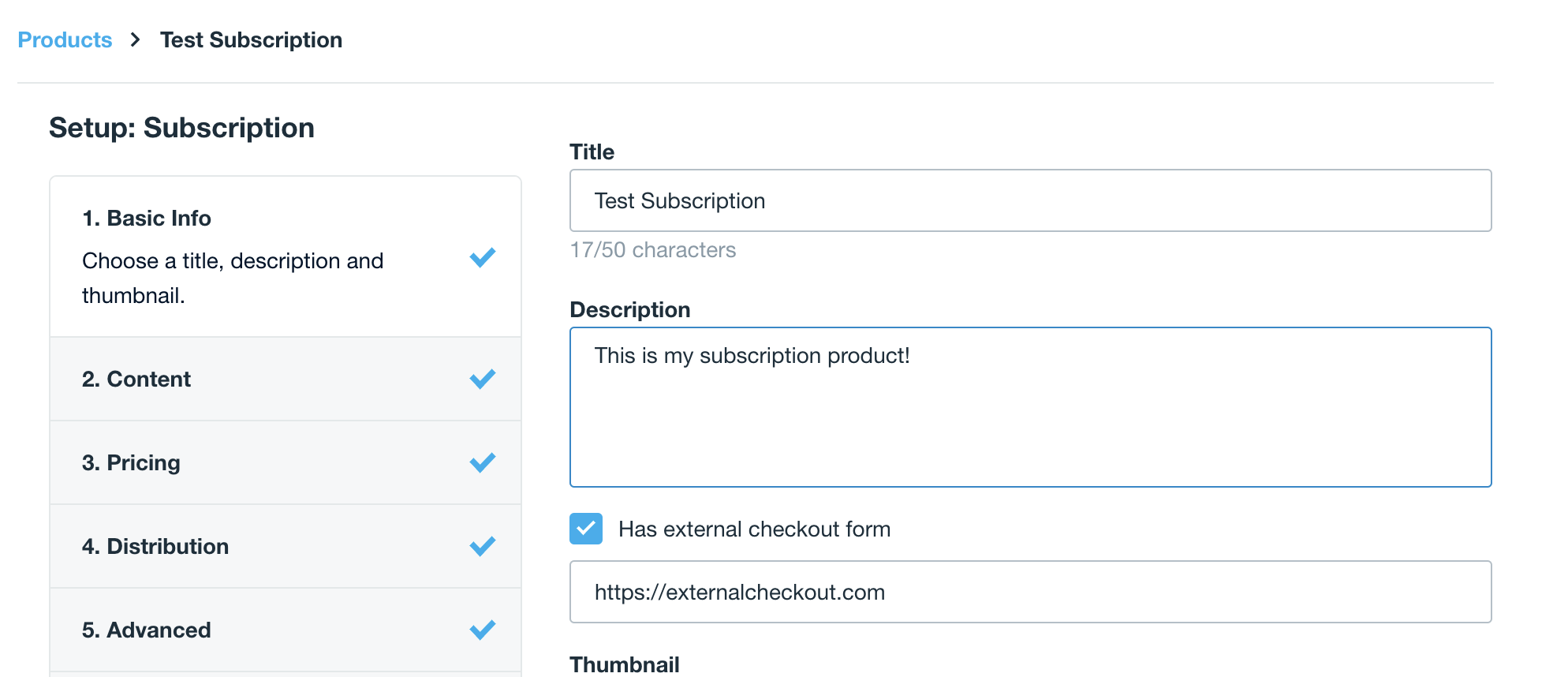Click the 17/50 characters counter text
Image resolution: width=1568 pixels, height=677 pixels.
(x=652, y=250)
